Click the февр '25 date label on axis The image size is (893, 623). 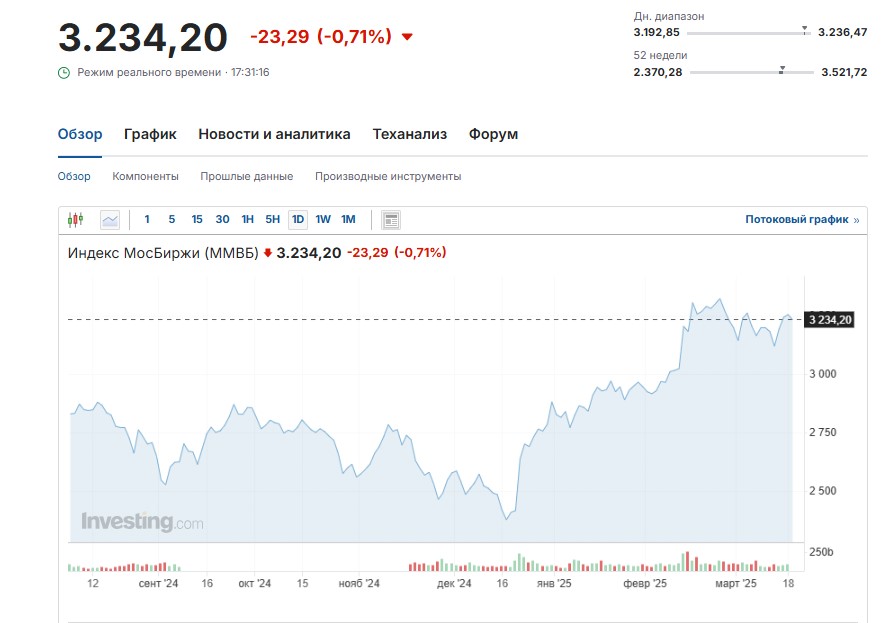(645, 584)
